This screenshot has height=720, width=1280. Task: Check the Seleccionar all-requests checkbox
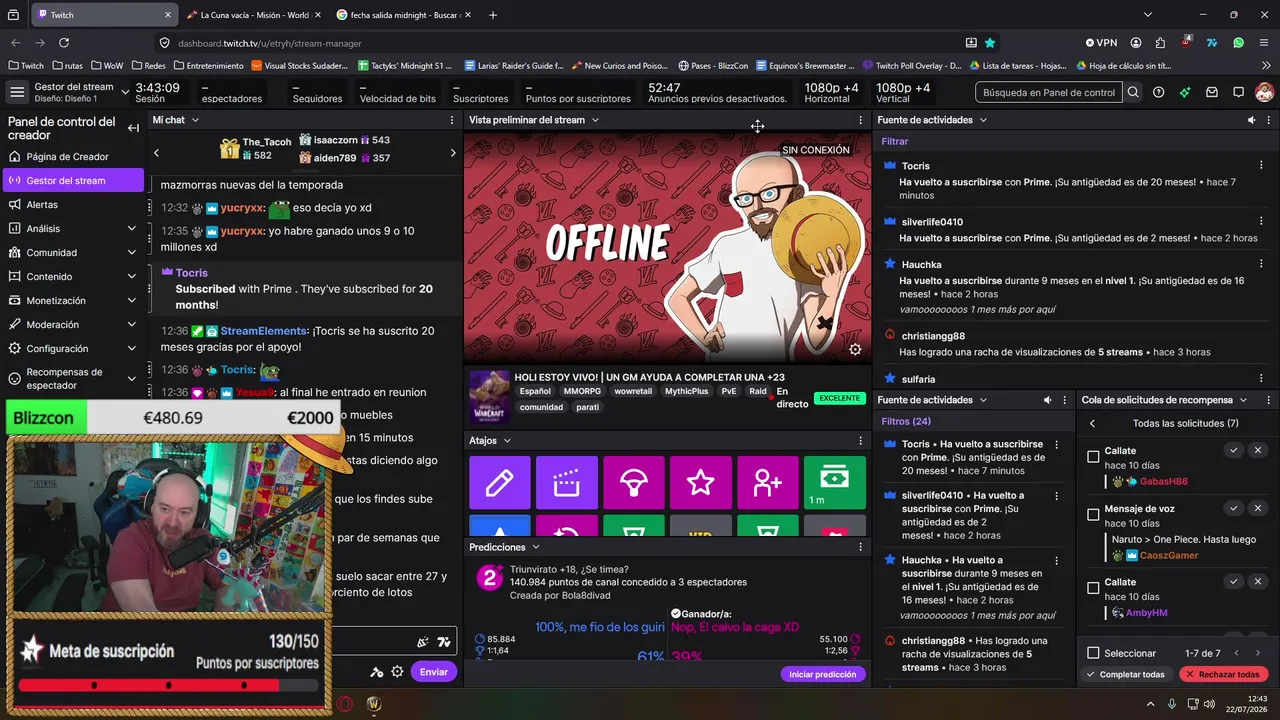(1093, 653)
